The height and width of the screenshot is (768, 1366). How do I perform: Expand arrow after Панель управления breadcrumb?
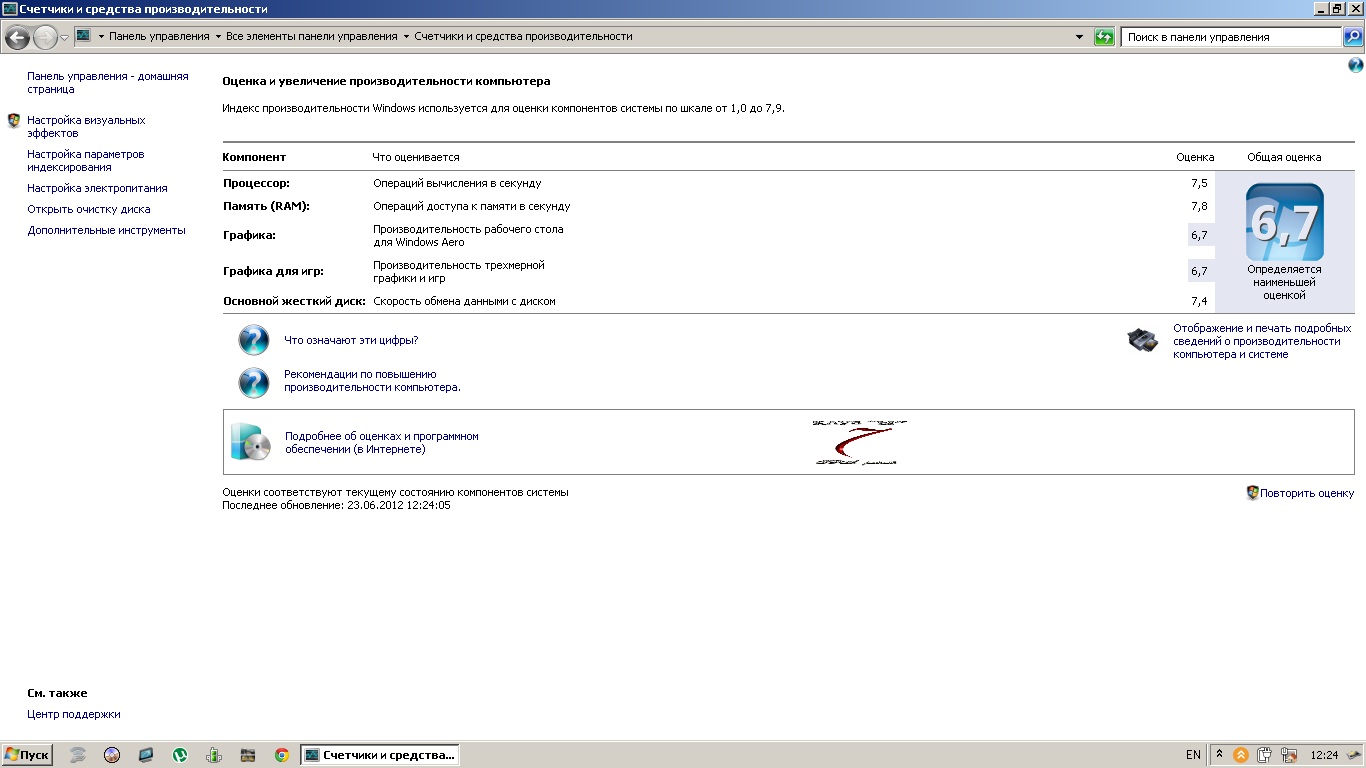[218, 36]
